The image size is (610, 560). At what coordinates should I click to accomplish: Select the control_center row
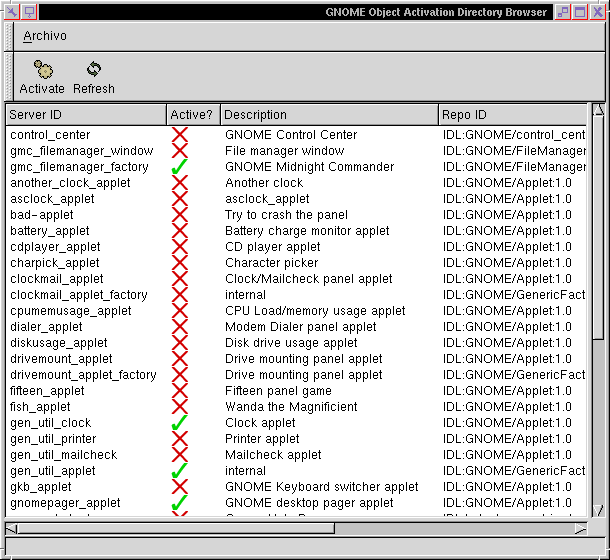pyautogui.click(x=296, y=135)
